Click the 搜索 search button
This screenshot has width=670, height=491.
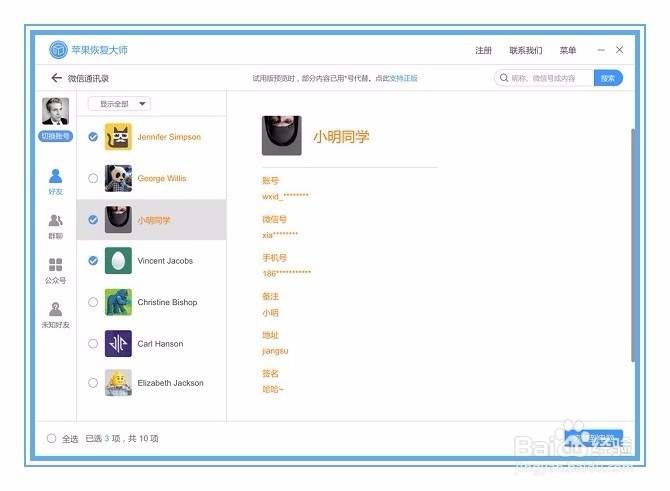click(608, 78)
